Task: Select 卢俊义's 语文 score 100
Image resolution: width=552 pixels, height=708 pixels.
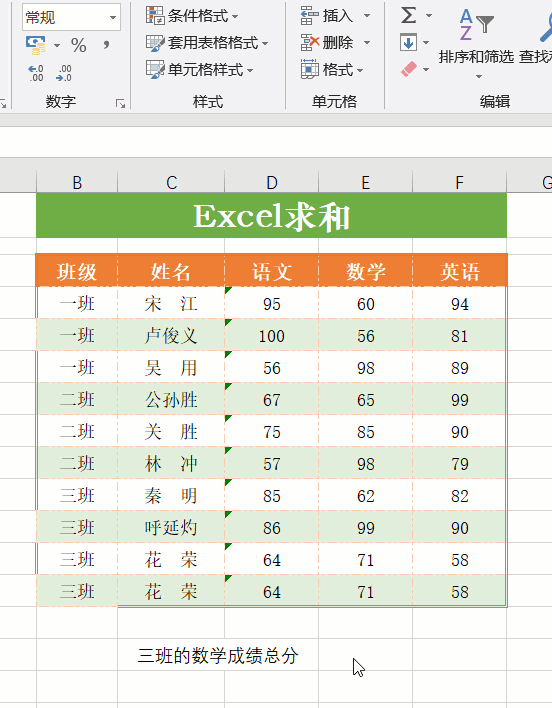Action: 271,335
